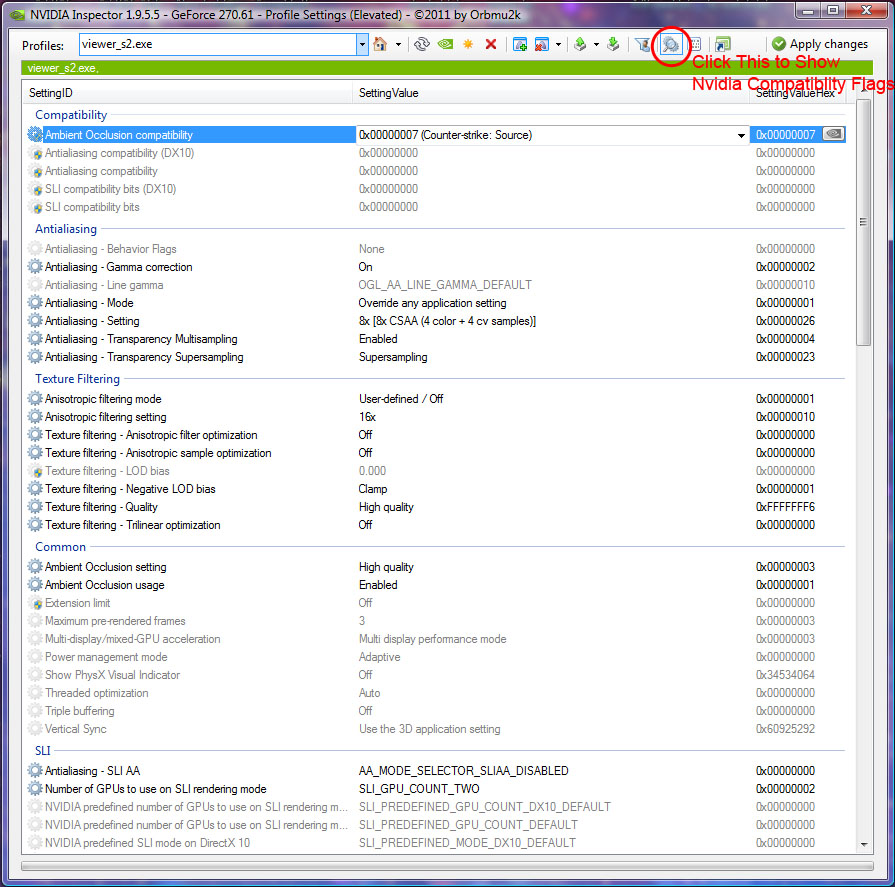Viewport: 895px width, 887px height.
Task: Click the '8x [8x CSAA (4 color + 4 cv samples)]' value
Action: coord(447,321)
